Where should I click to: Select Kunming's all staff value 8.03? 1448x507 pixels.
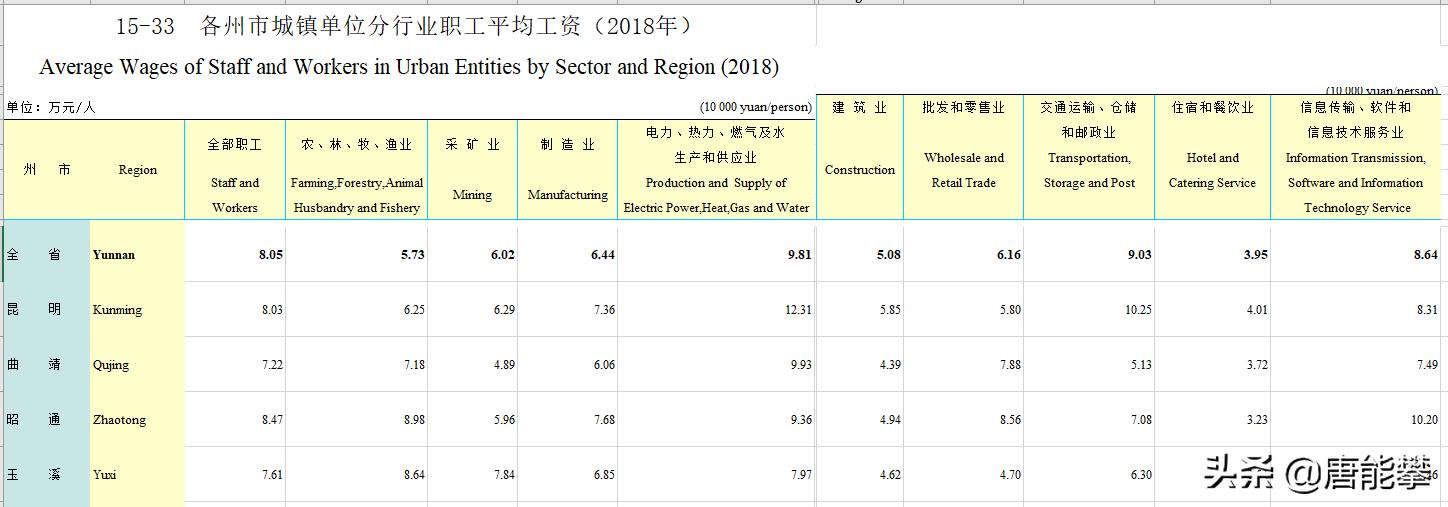[272, 310]
